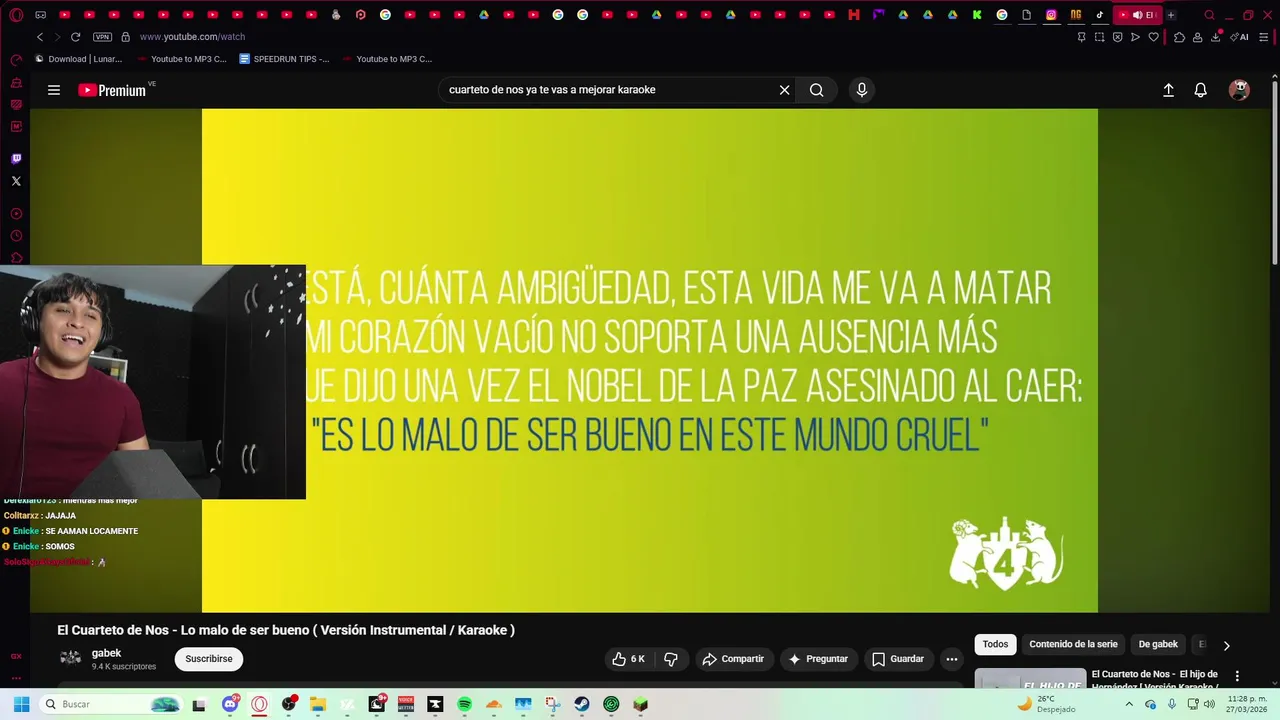Open File Explorer from the taskbar
1280x720 pixels.
pos(318,704)
